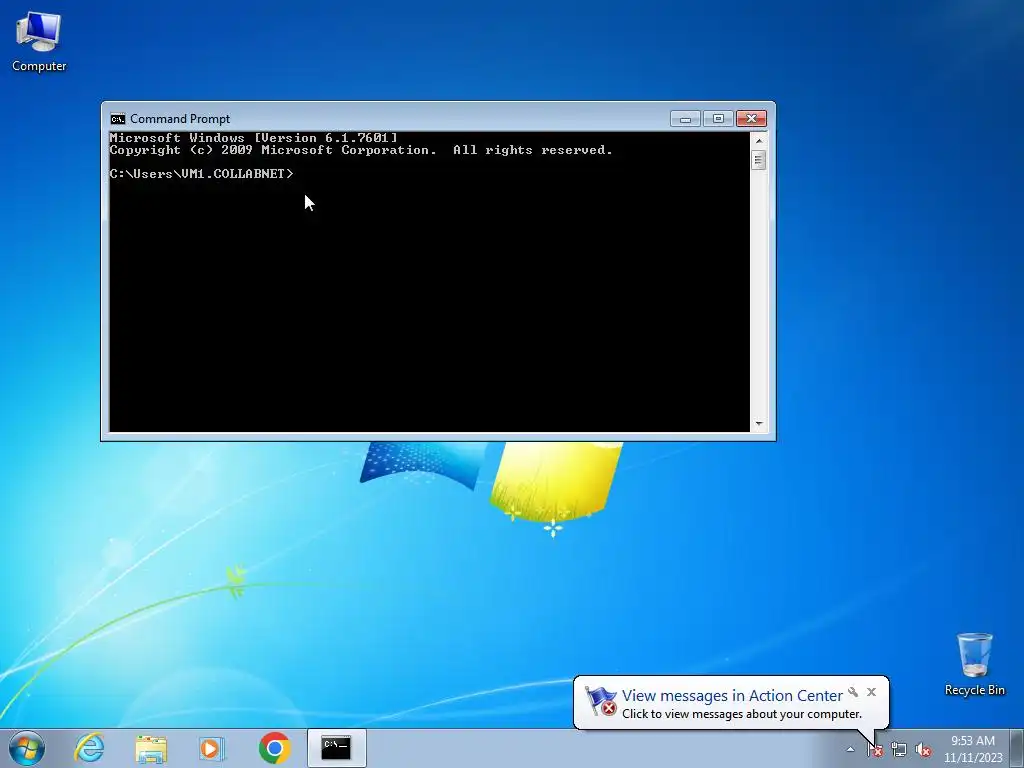Launch Google Chrome from the taskbar
Screen dimensions: 1024x768
click(274, 748)
